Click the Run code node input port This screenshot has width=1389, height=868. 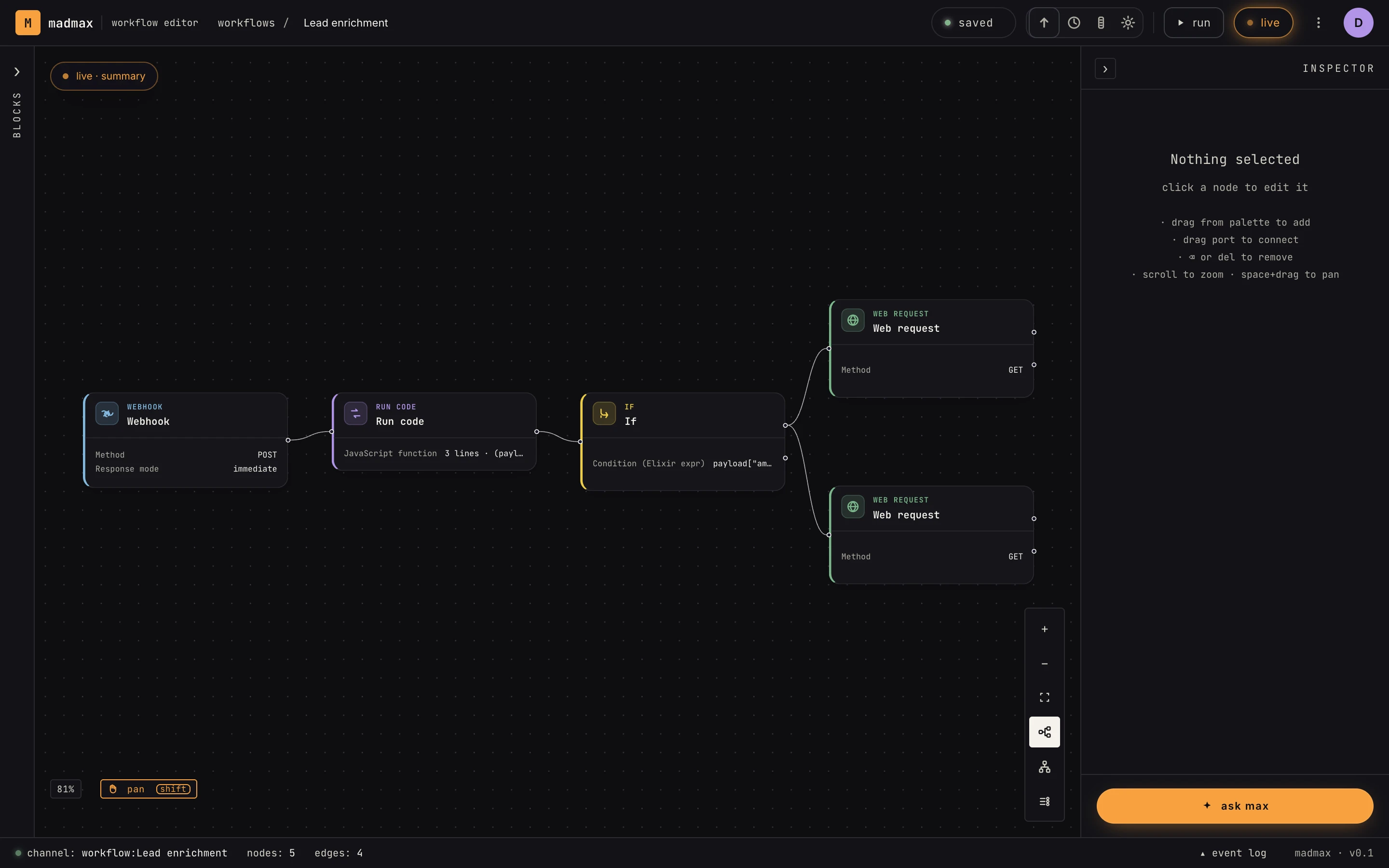[332, 432]
